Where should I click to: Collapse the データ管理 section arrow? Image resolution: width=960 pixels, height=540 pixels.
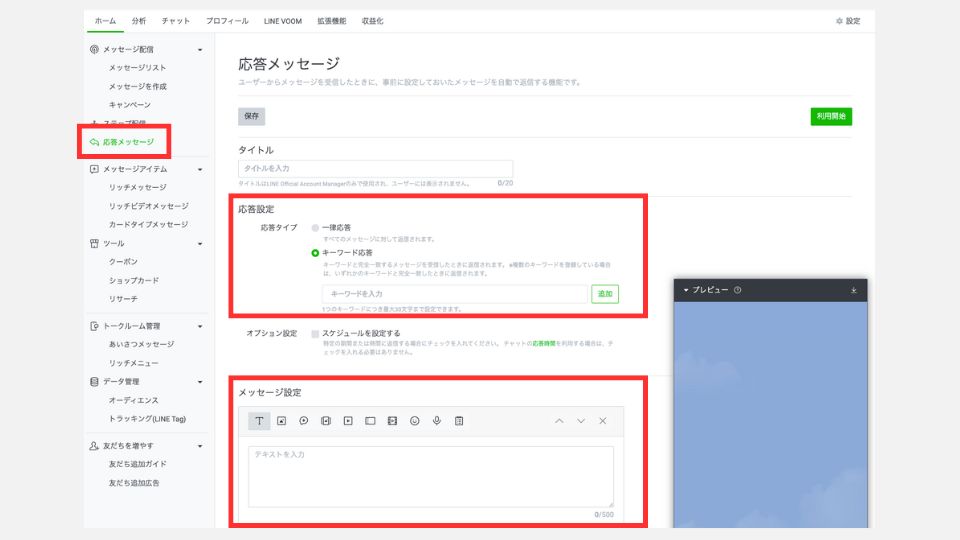[200, 382]
